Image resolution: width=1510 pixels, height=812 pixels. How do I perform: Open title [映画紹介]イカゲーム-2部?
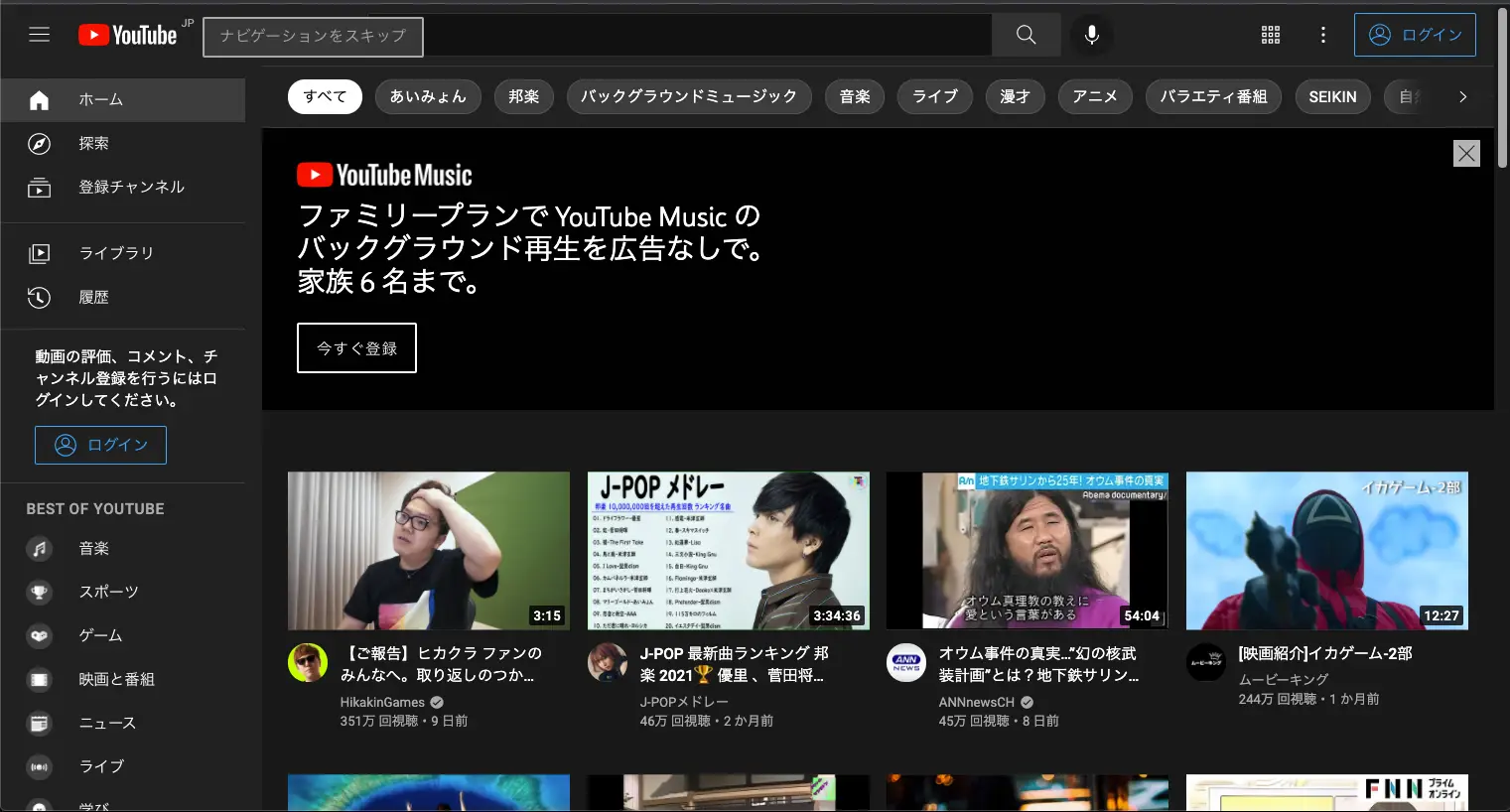click(x=1325, y=653)
